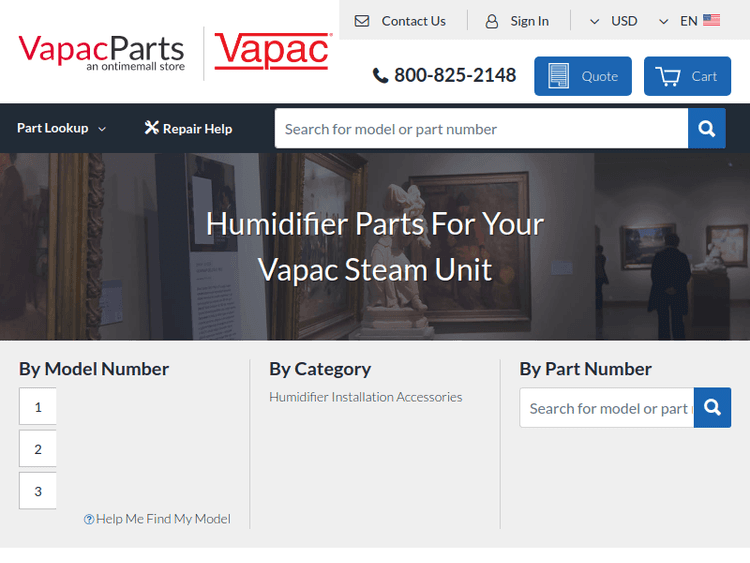The height and width of the screenshot is (563, 750).
Task: Open the Humidifier Installation Accessories category
Action: pos(365,397)
